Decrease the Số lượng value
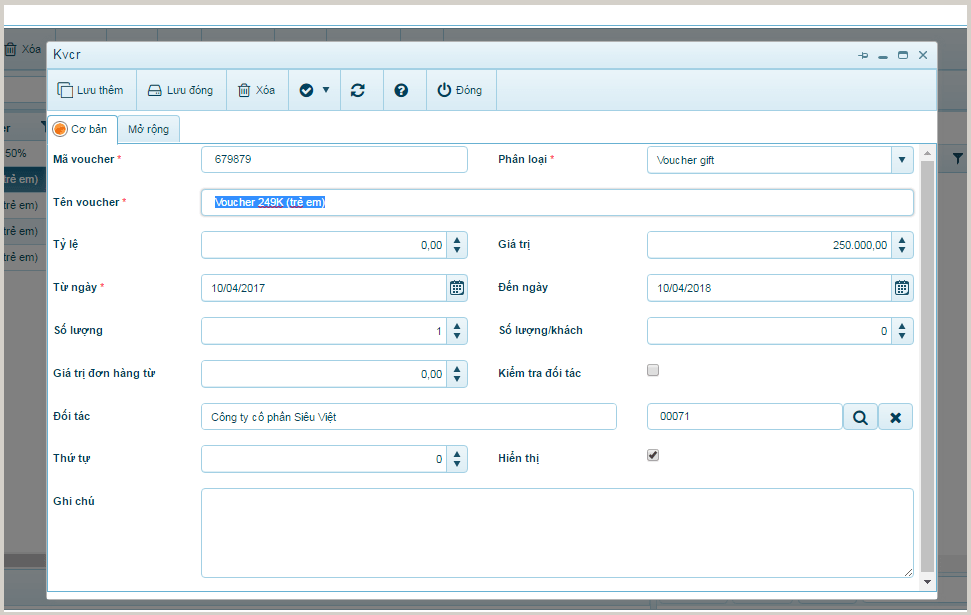Viewport: 971px width, 615px height. click(457, 336)
